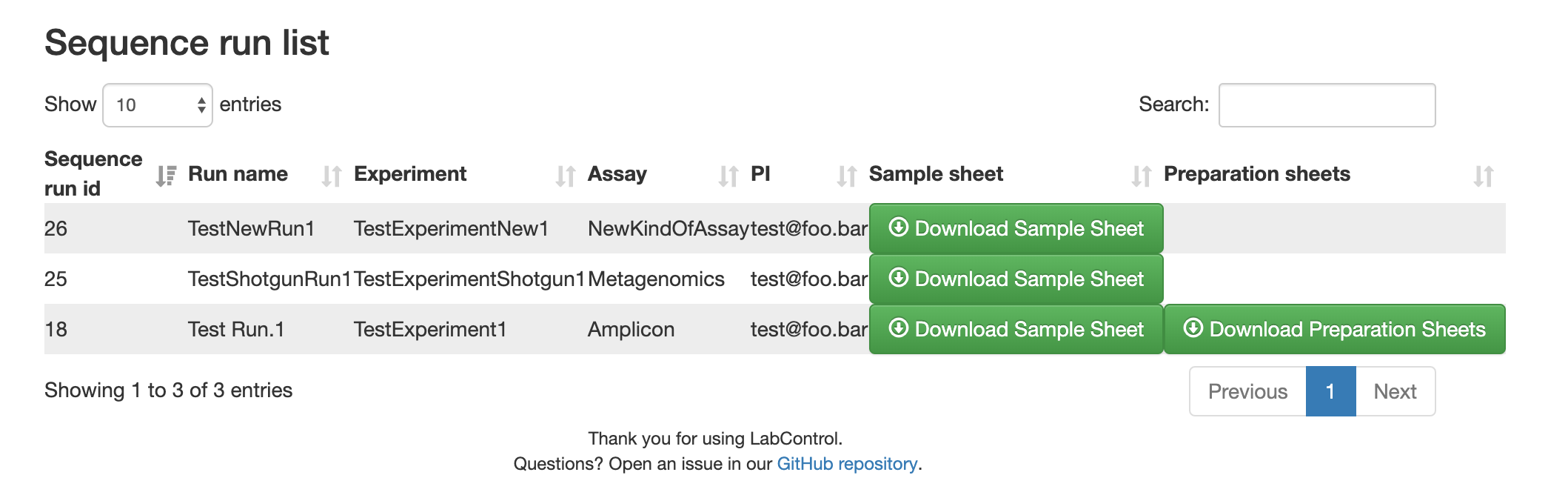Go to the Next page

coord(1395,391)
